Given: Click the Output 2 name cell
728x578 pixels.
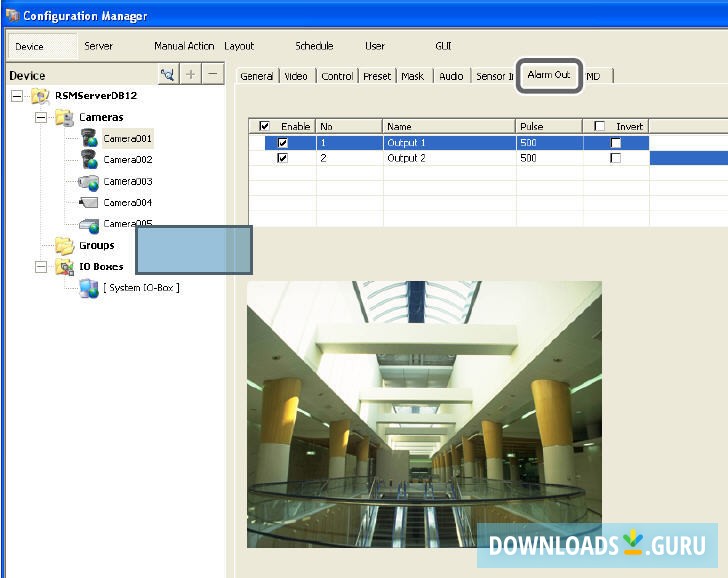Looking at the screenshot, I should click(x=449, y=158).
